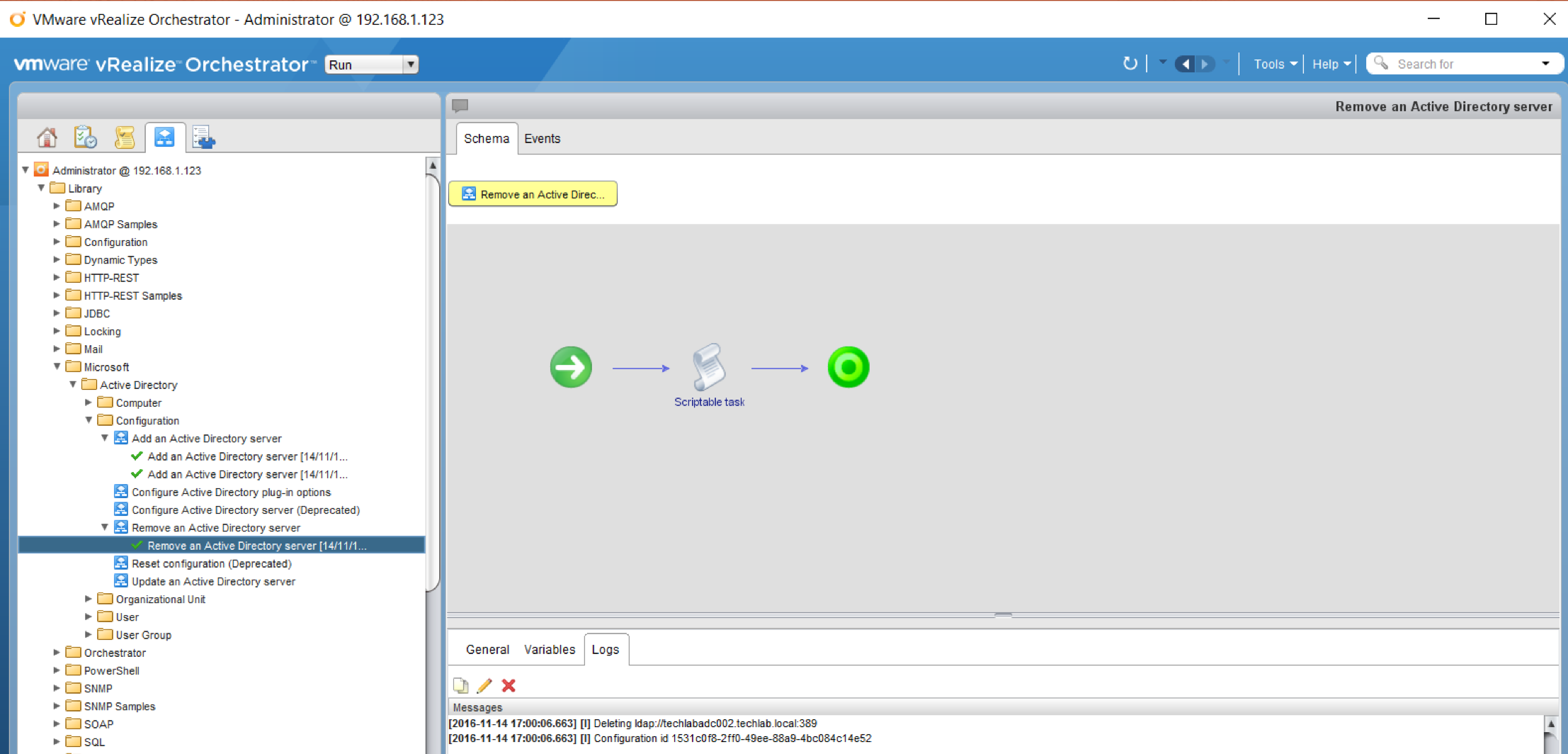
Task: Expand the SOAP folder
Action: [57, 724]
